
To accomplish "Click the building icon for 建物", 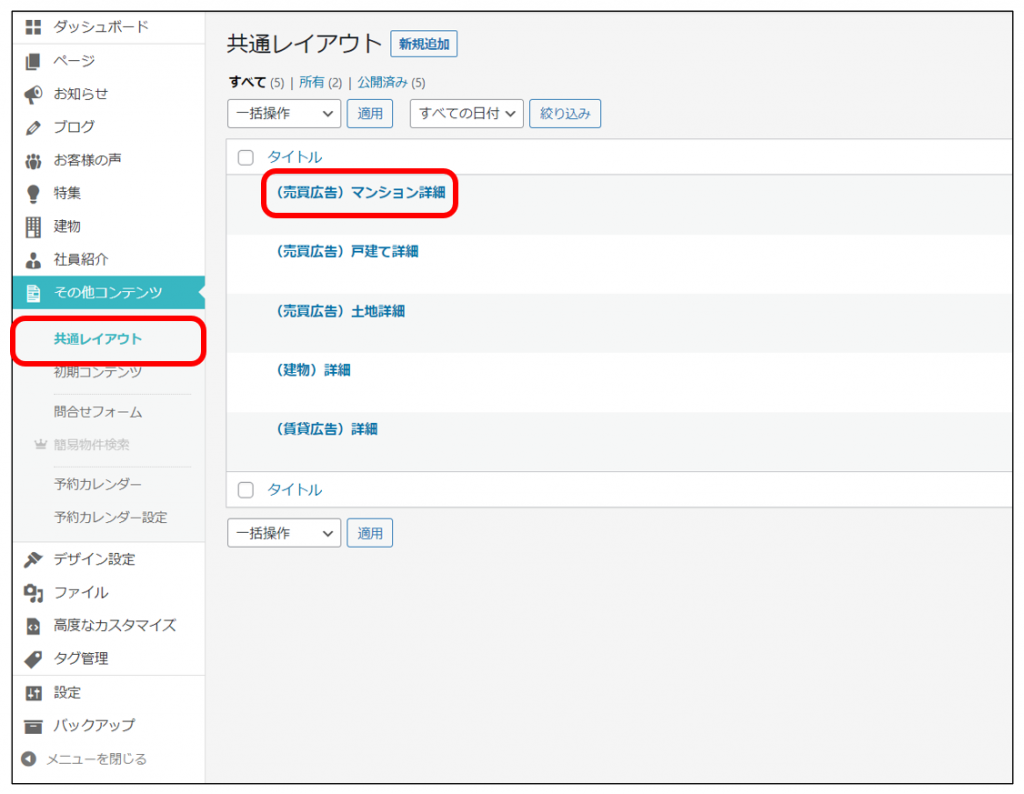I will tap(33, 226).
